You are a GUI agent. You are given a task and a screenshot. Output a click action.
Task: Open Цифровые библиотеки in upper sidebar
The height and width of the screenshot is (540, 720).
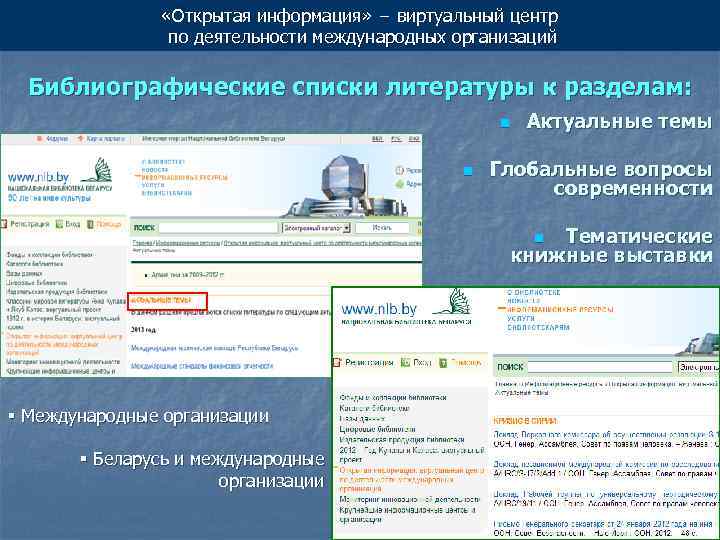37,282
